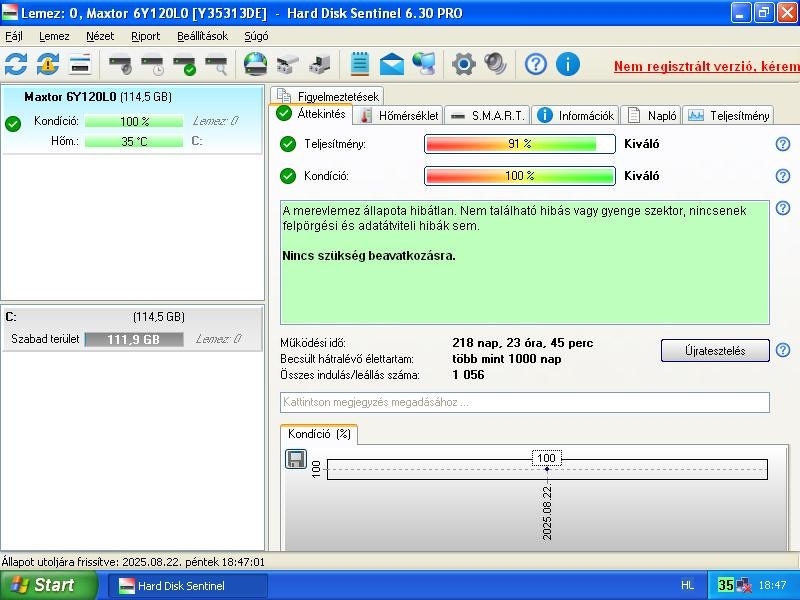Click the '1 056' start/stop count value
Image resolution: width=800 pixels, height=600 pixels.
click(x=468, y=374)
